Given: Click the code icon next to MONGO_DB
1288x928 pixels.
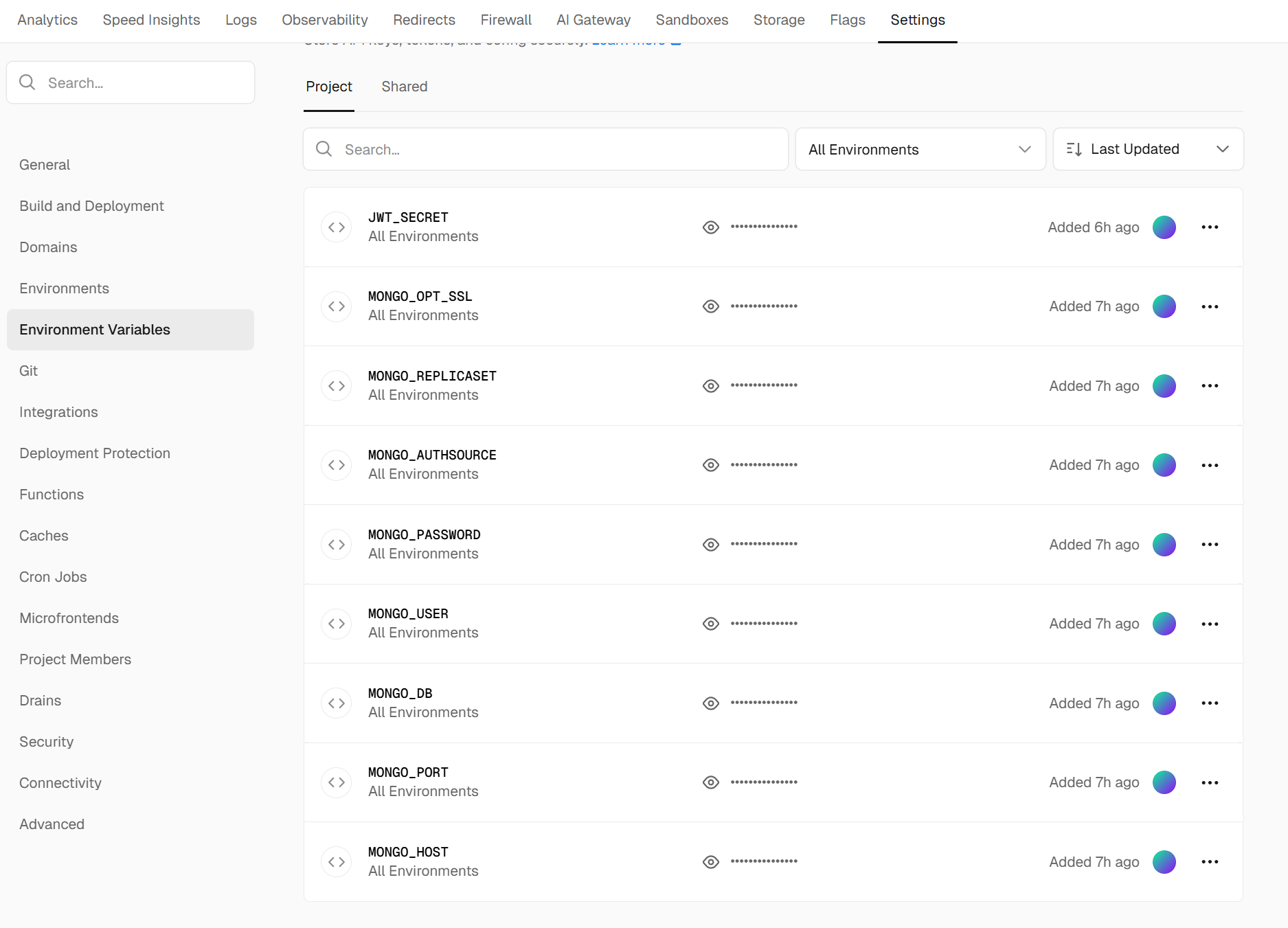Looking at the screenshot, I should click(x=337, y=703).
